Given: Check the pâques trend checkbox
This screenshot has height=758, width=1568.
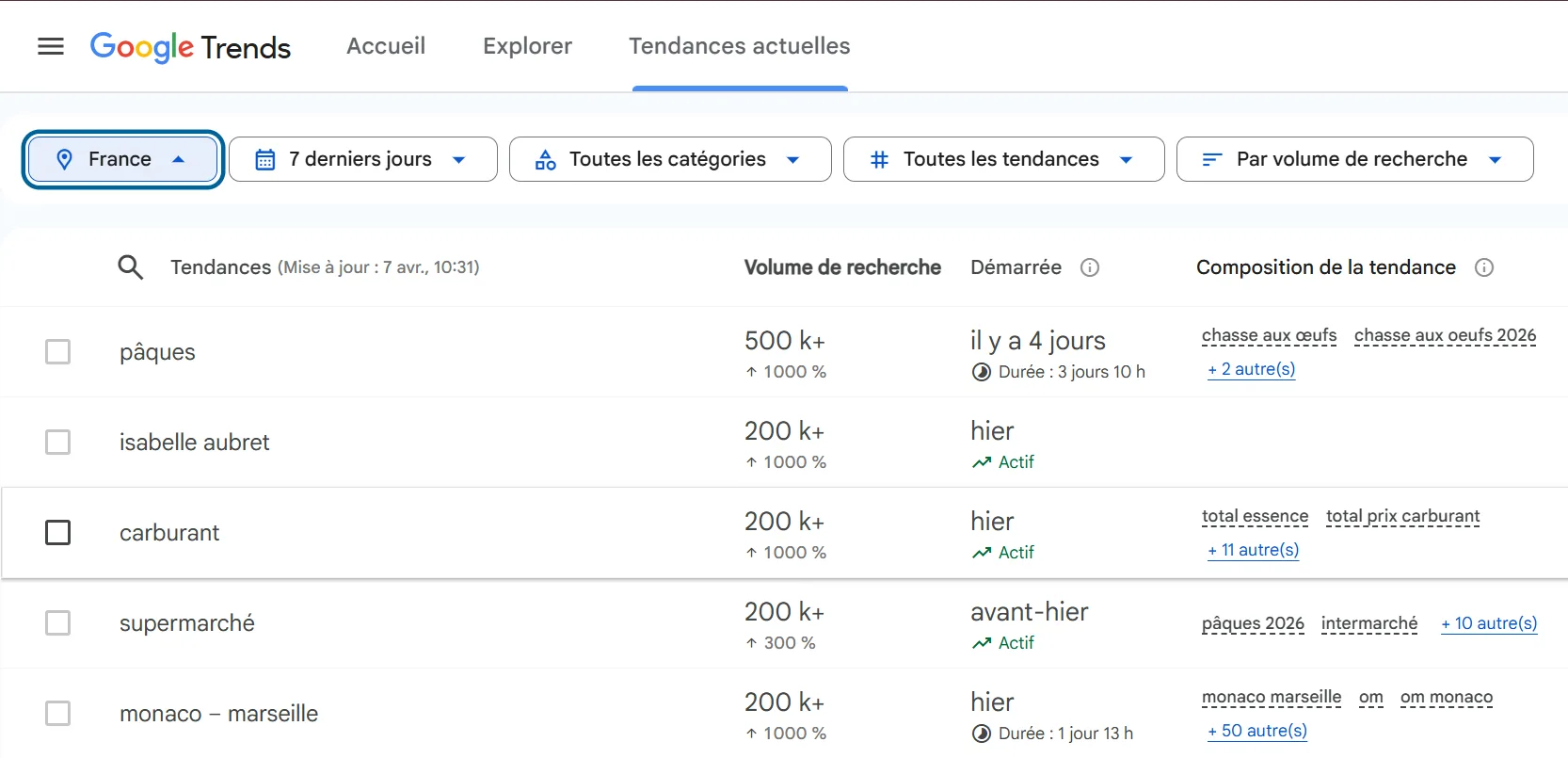Looking at the screenshot, I should [x=58, y=352].
